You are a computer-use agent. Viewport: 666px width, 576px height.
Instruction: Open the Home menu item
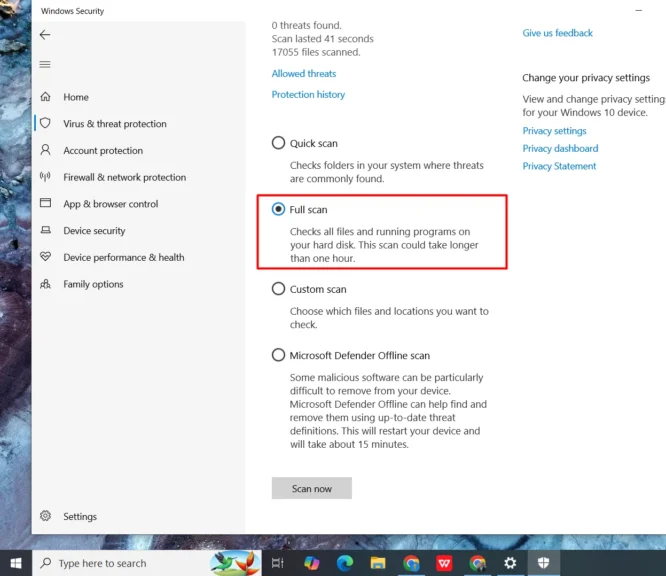[x=76, y=97]
